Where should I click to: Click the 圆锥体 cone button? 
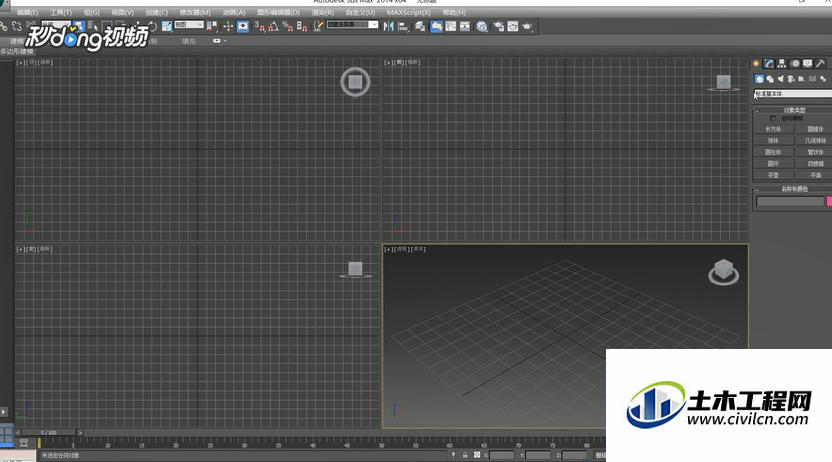(x=813, y=129)
